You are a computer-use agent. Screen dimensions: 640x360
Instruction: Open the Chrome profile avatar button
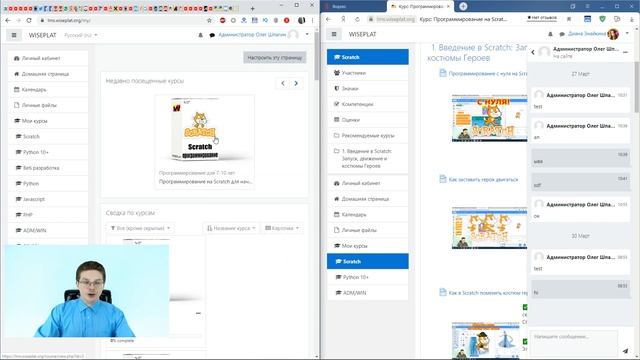[302, 20]
